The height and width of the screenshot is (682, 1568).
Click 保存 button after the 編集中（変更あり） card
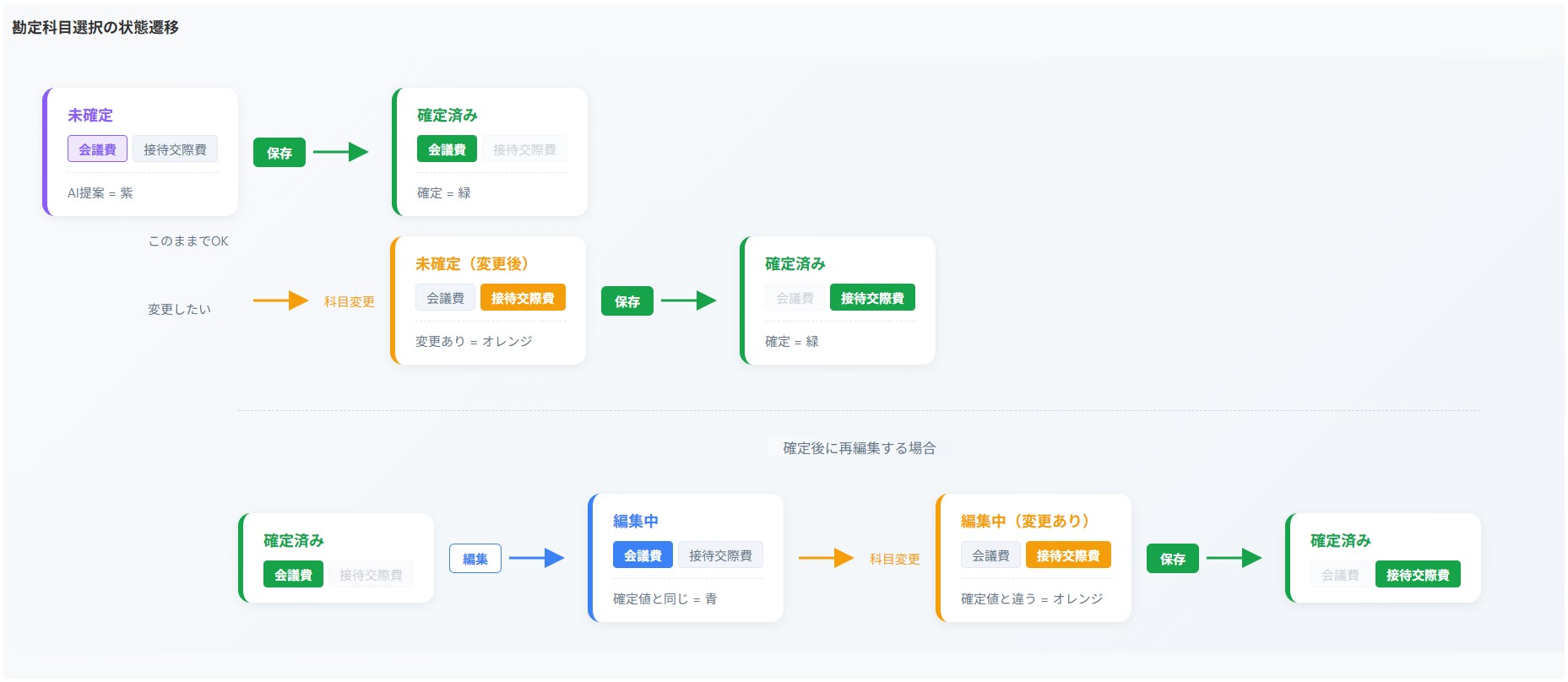1172,559
